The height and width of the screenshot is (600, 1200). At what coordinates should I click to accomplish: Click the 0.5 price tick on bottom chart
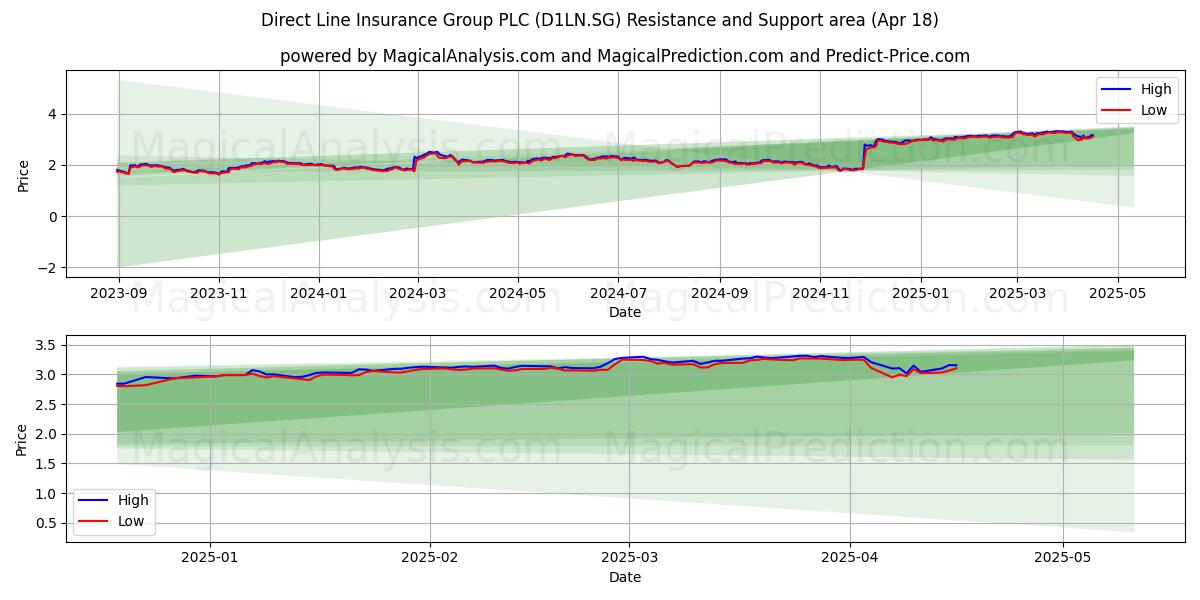coord(46,523)
